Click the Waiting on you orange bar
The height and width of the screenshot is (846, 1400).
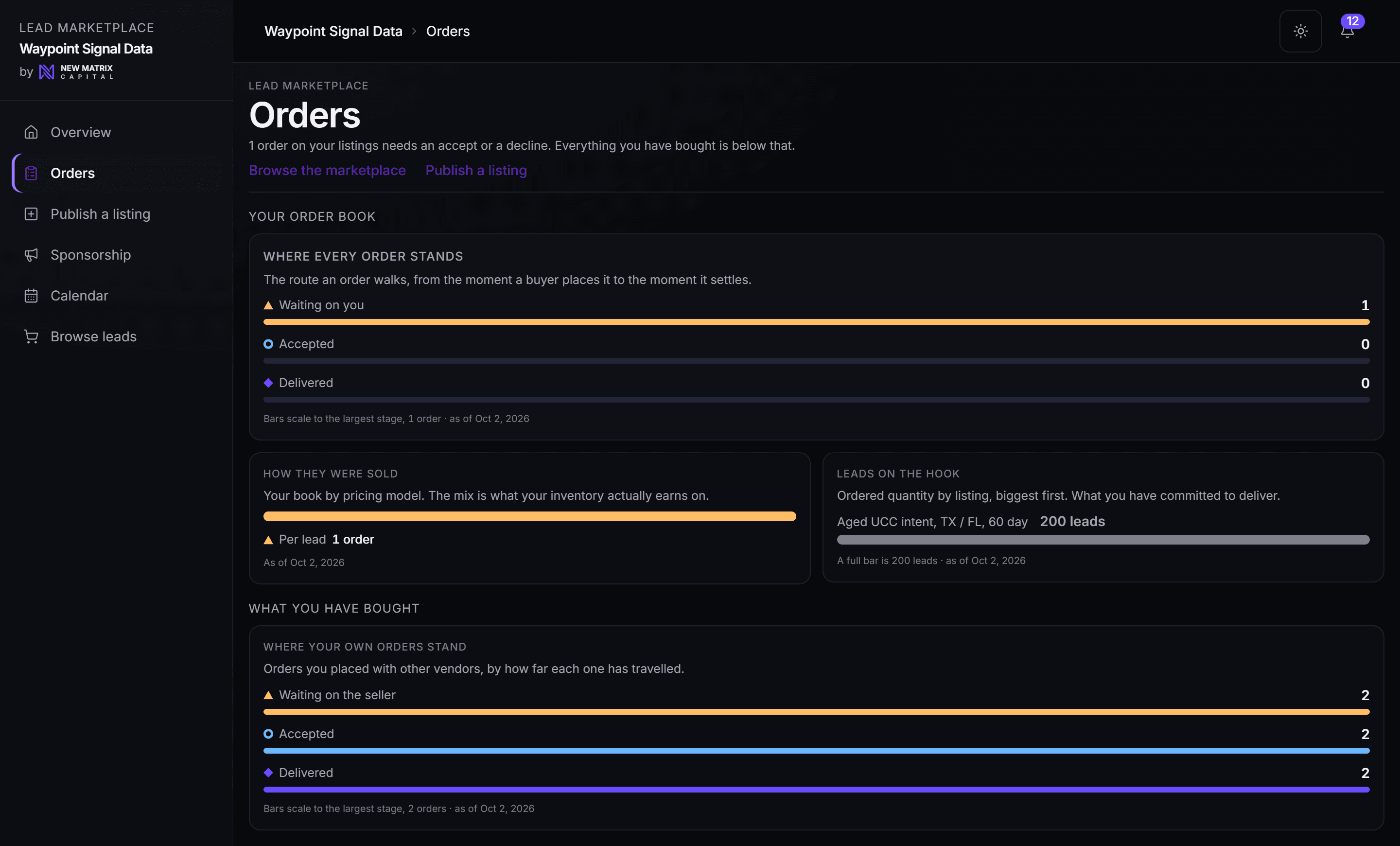(x=817, y=321)
